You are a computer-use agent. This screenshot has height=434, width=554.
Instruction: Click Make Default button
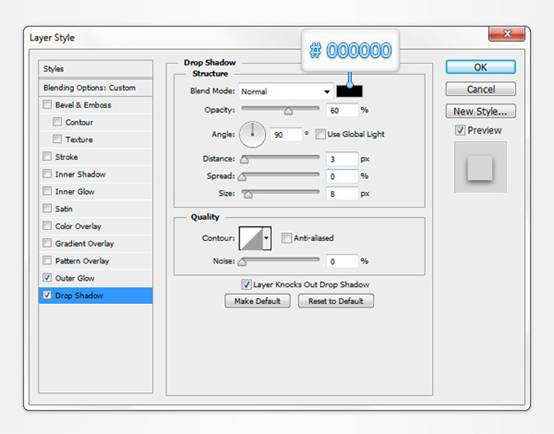click(x=258, y=301)
